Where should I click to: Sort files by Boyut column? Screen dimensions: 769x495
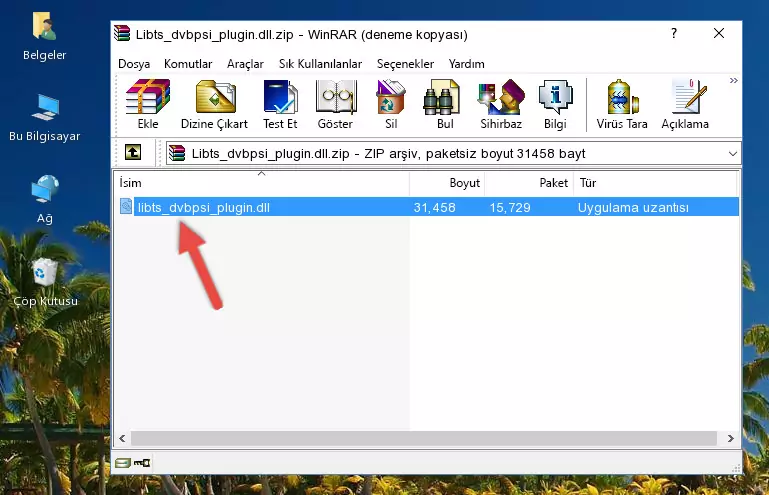click(x=447, y=183)
